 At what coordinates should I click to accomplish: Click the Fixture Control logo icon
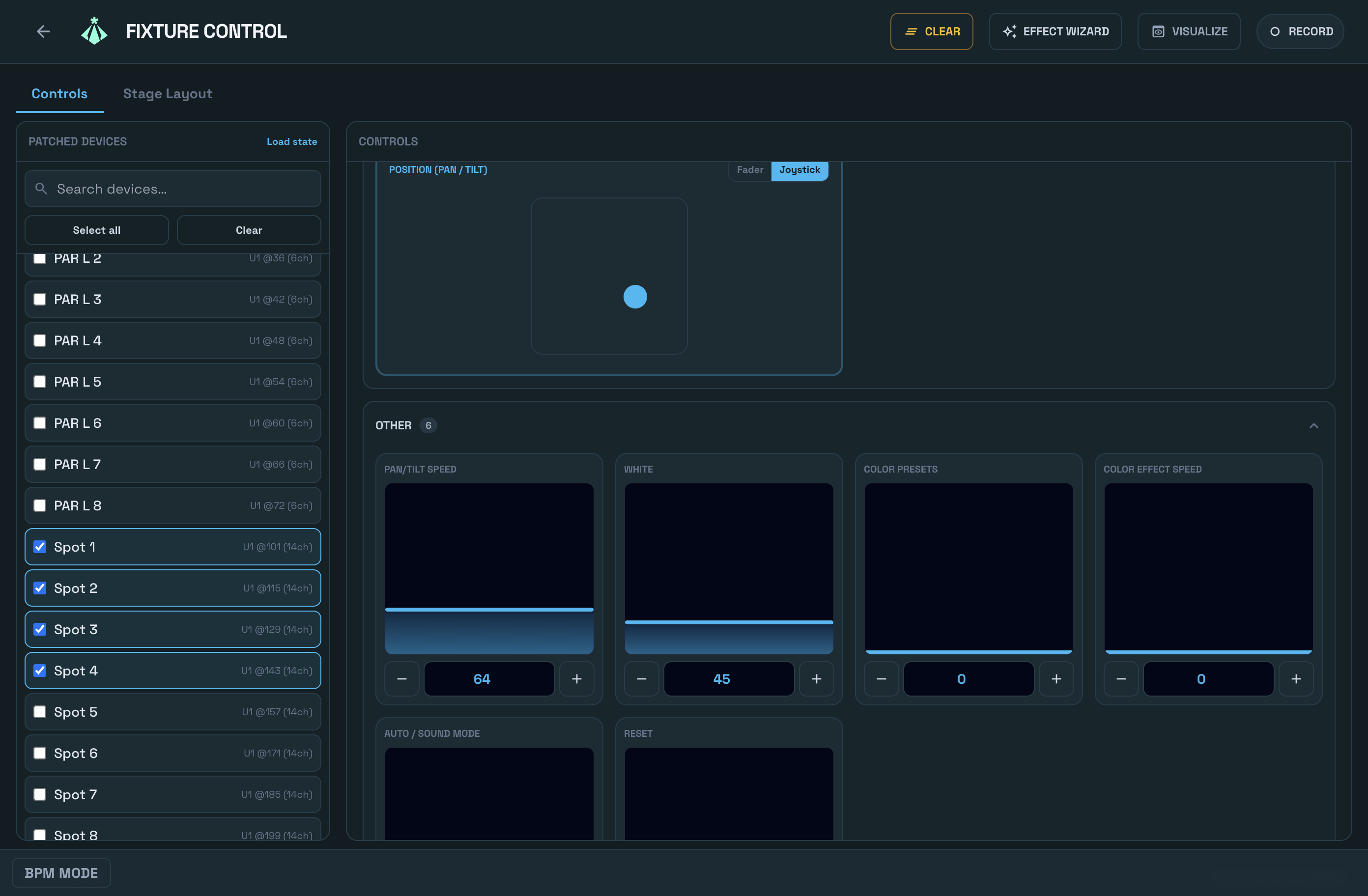(x=94, y=31)
